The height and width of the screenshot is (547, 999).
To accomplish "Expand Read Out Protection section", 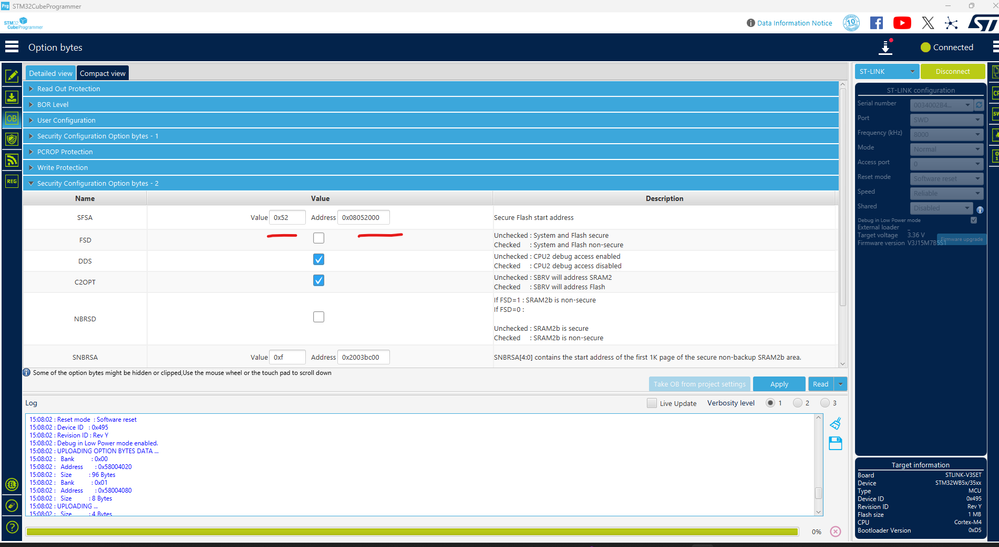I will [x=431, y=89].
